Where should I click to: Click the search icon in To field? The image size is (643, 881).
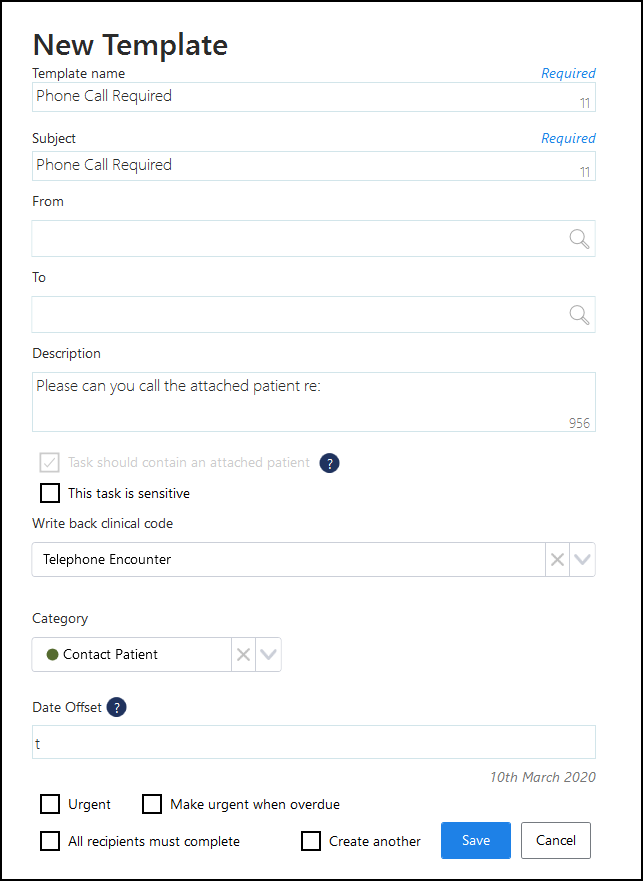pos(579,315)
